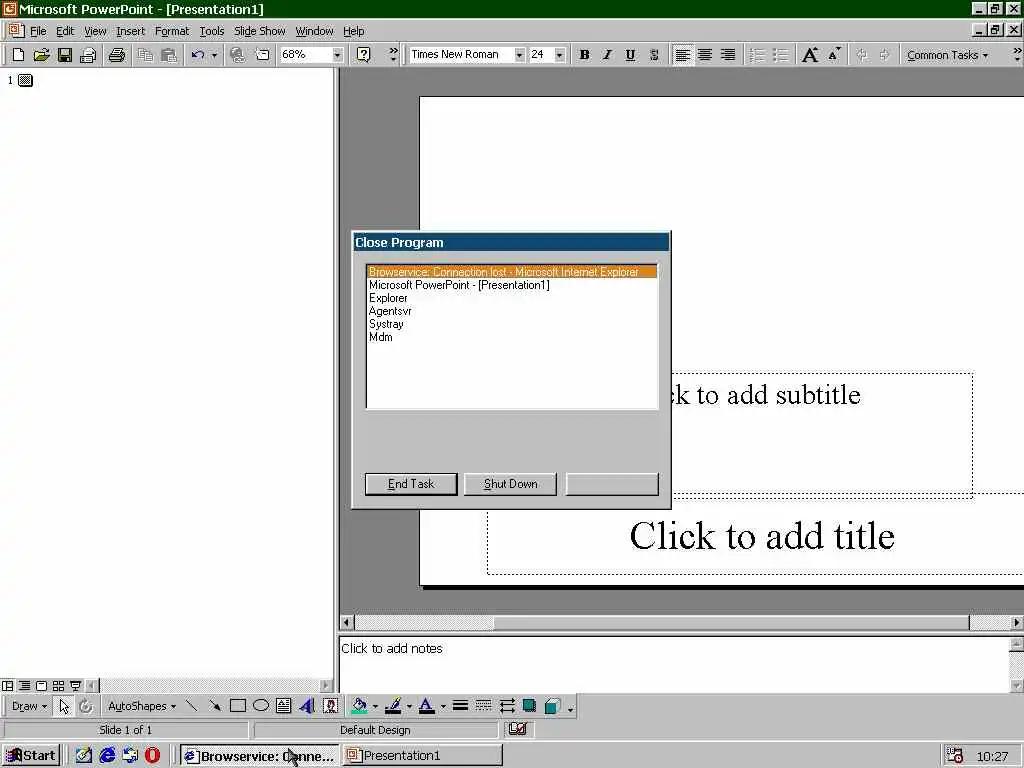1024x768 pixels.
Task: Open the Format menu
Action: pos(172,31)
